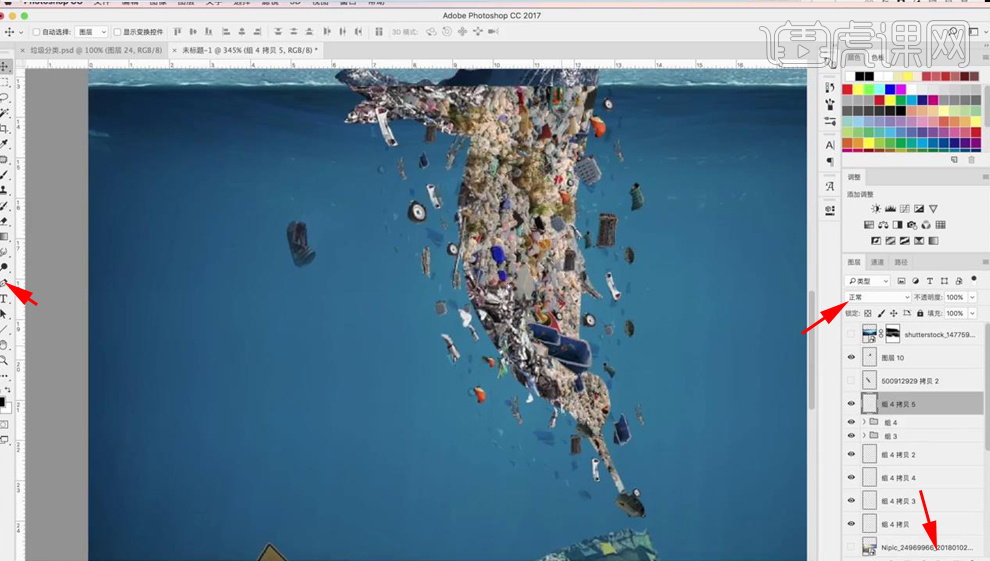
Task: Filter layers by pixel layers icon
Action: [901, 281]
